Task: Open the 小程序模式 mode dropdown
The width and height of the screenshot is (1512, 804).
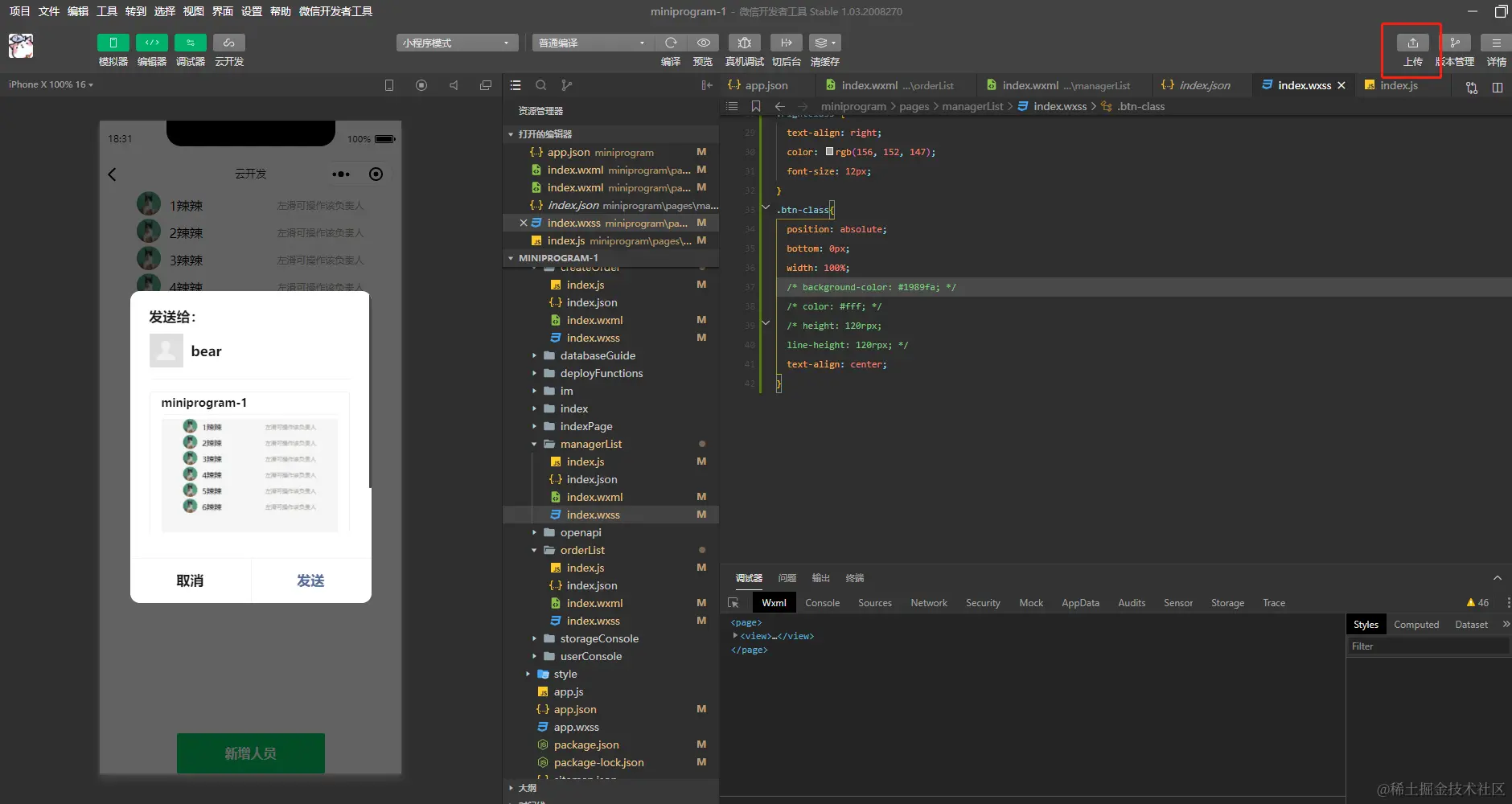Action: click(x=456, y=43)
